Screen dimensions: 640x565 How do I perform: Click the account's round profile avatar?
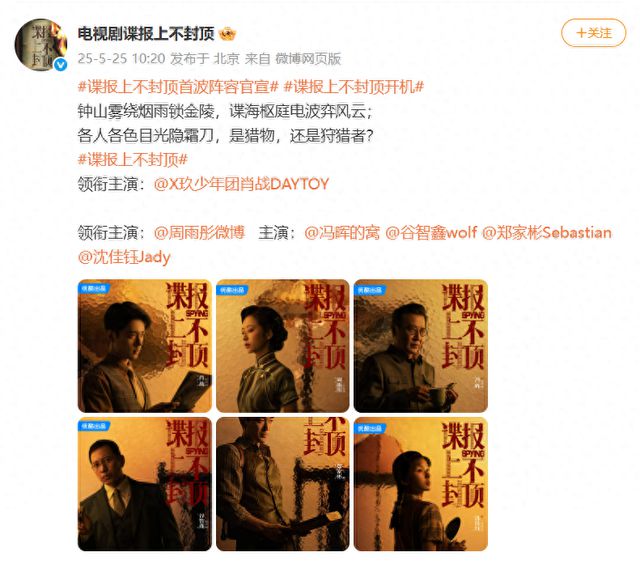tap(41, 44)
